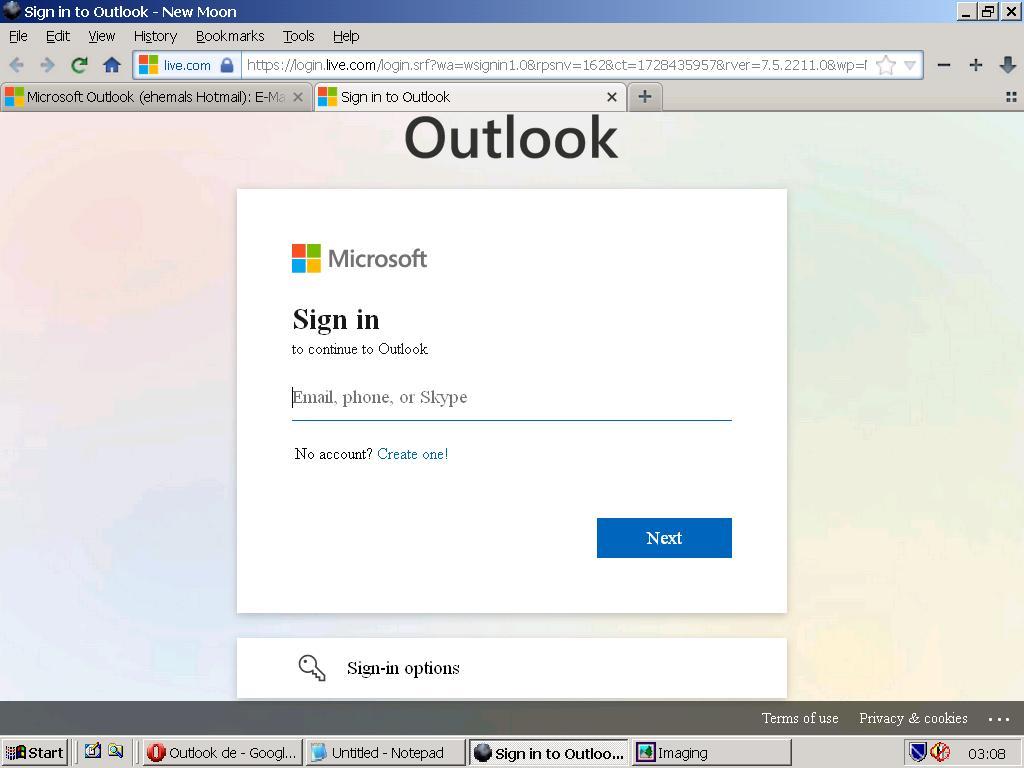
Task: Click the Outlook heading text
Action: [x=511, y=138]
